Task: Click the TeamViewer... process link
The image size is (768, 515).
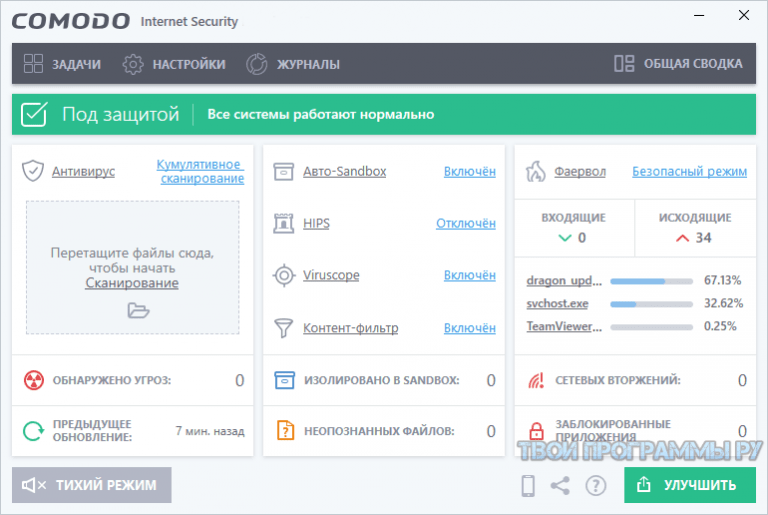Action: pyautogui.click(x=564, y=326)
